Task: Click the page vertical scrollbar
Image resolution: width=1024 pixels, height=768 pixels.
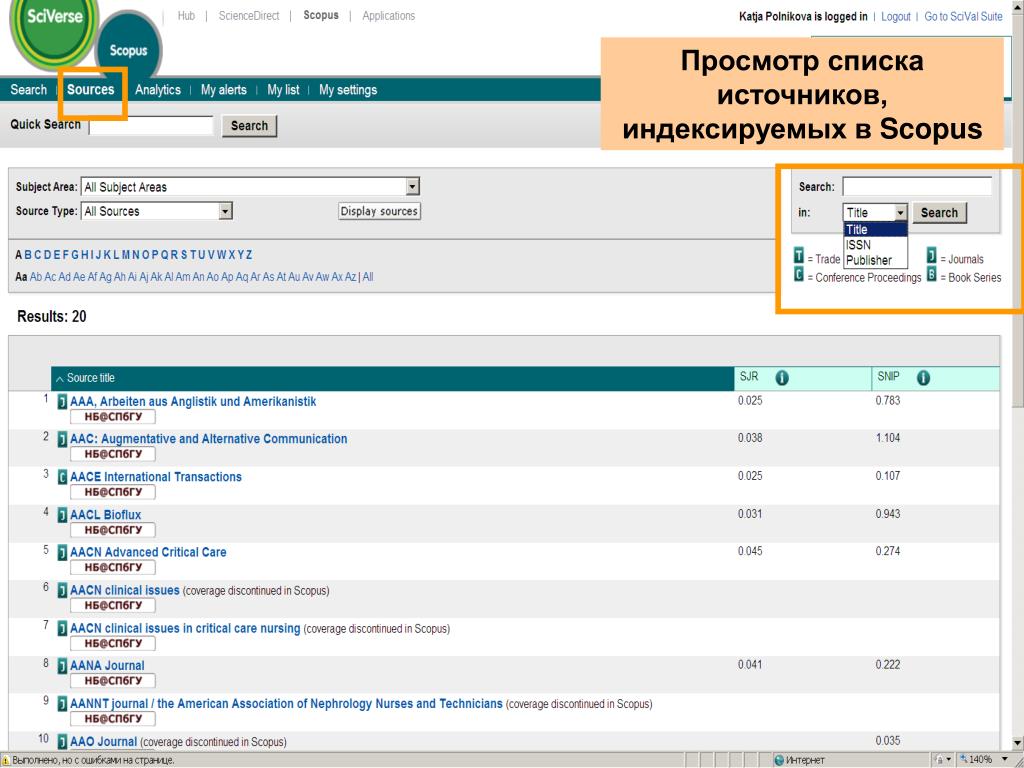Action: point(1017,376)
